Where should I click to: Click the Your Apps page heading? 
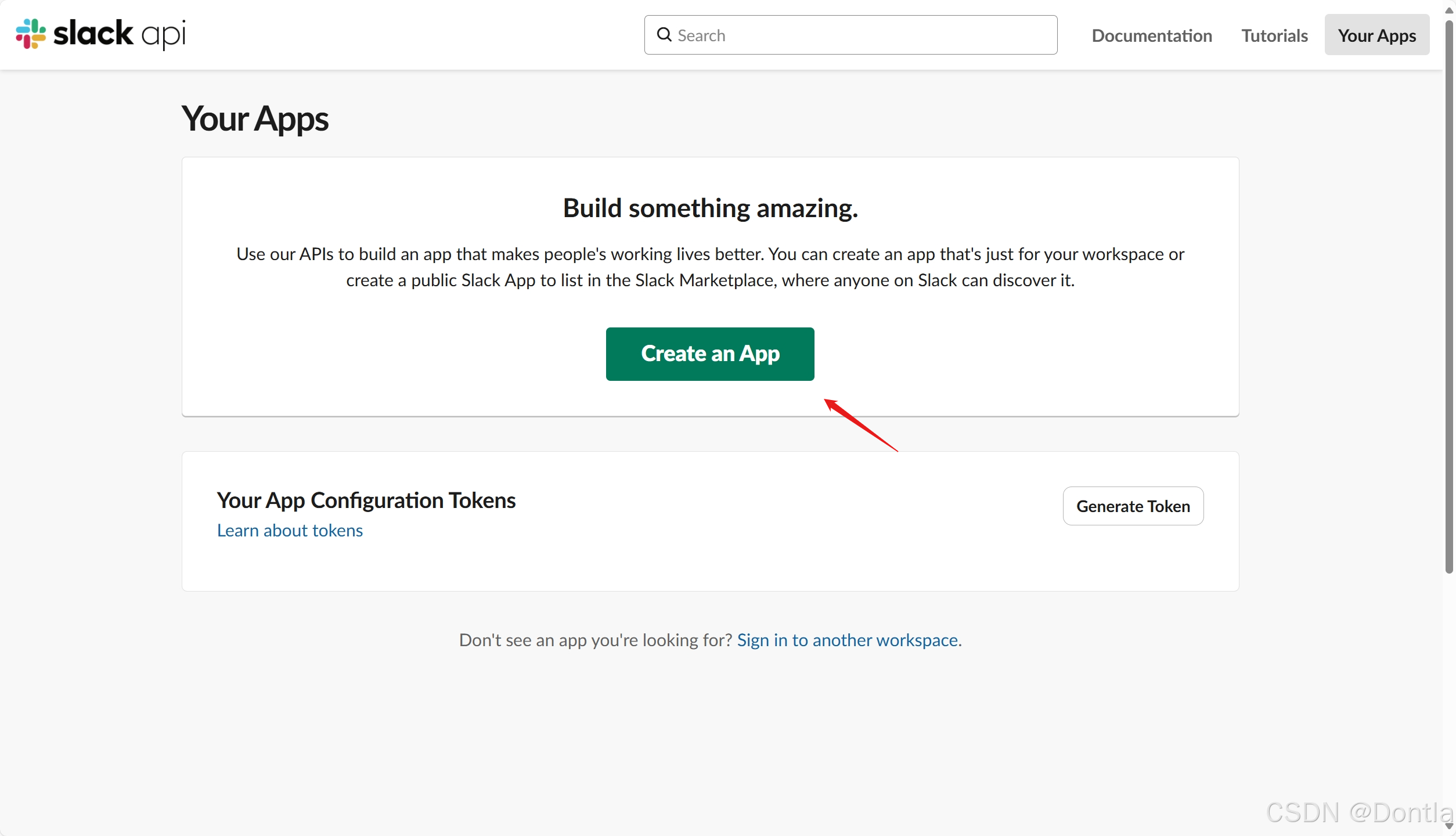255,118
